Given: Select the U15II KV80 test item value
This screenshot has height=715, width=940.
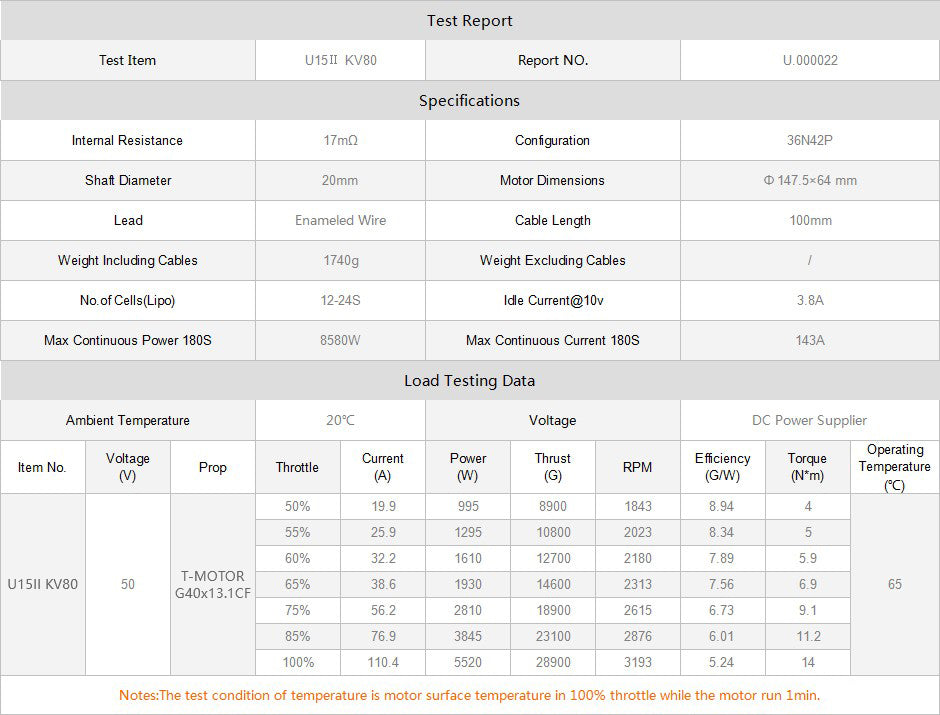Looking at the screenshot, I should (341, 61).
